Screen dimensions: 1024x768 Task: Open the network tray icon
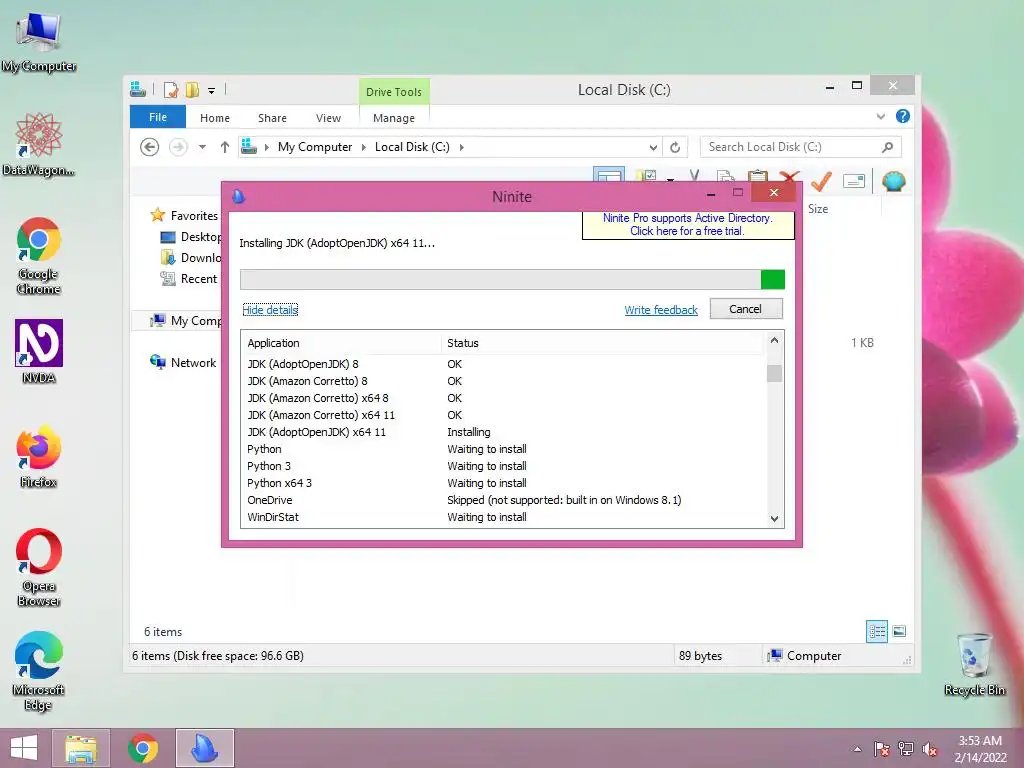pyautogui.click(x=906, y=749)
